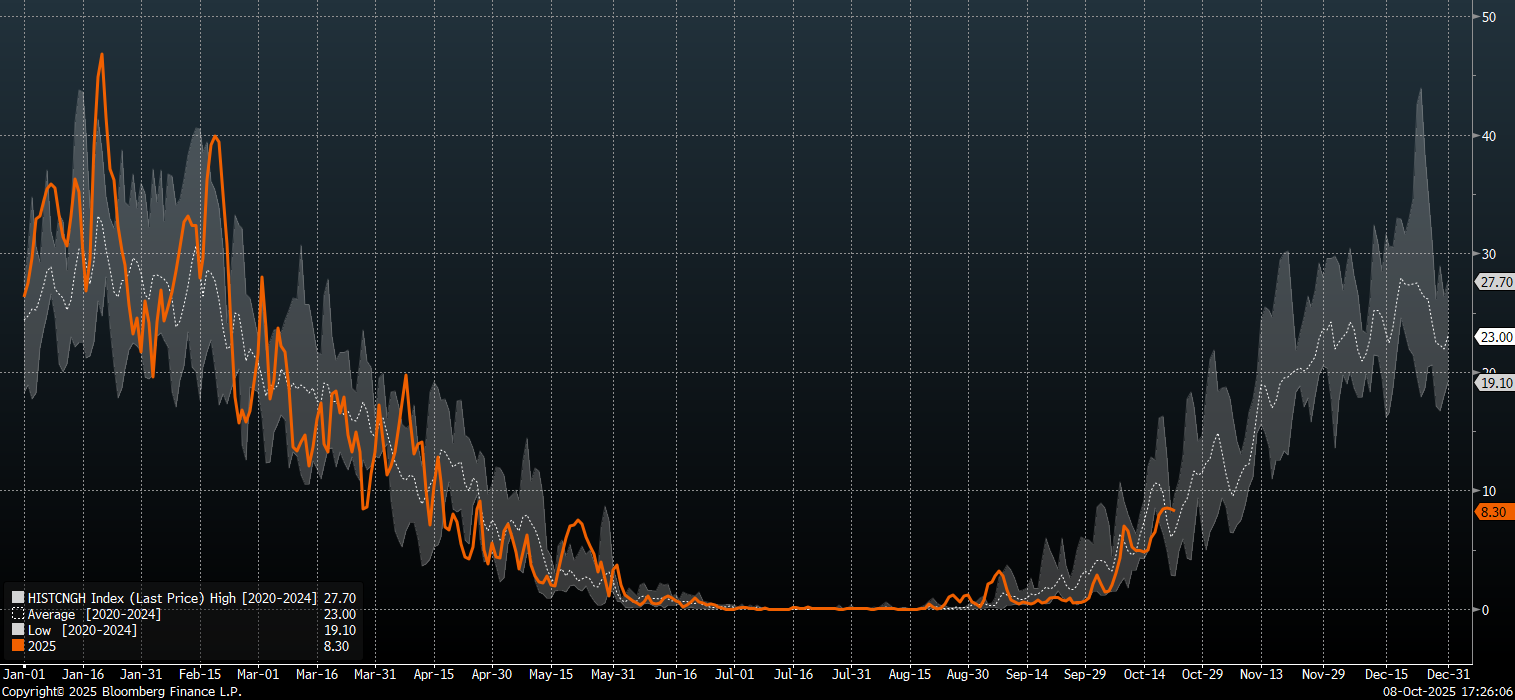Click the dashed Average legend swatch
The height and width of the screenshot is (700, 1515).
point(18,614)
